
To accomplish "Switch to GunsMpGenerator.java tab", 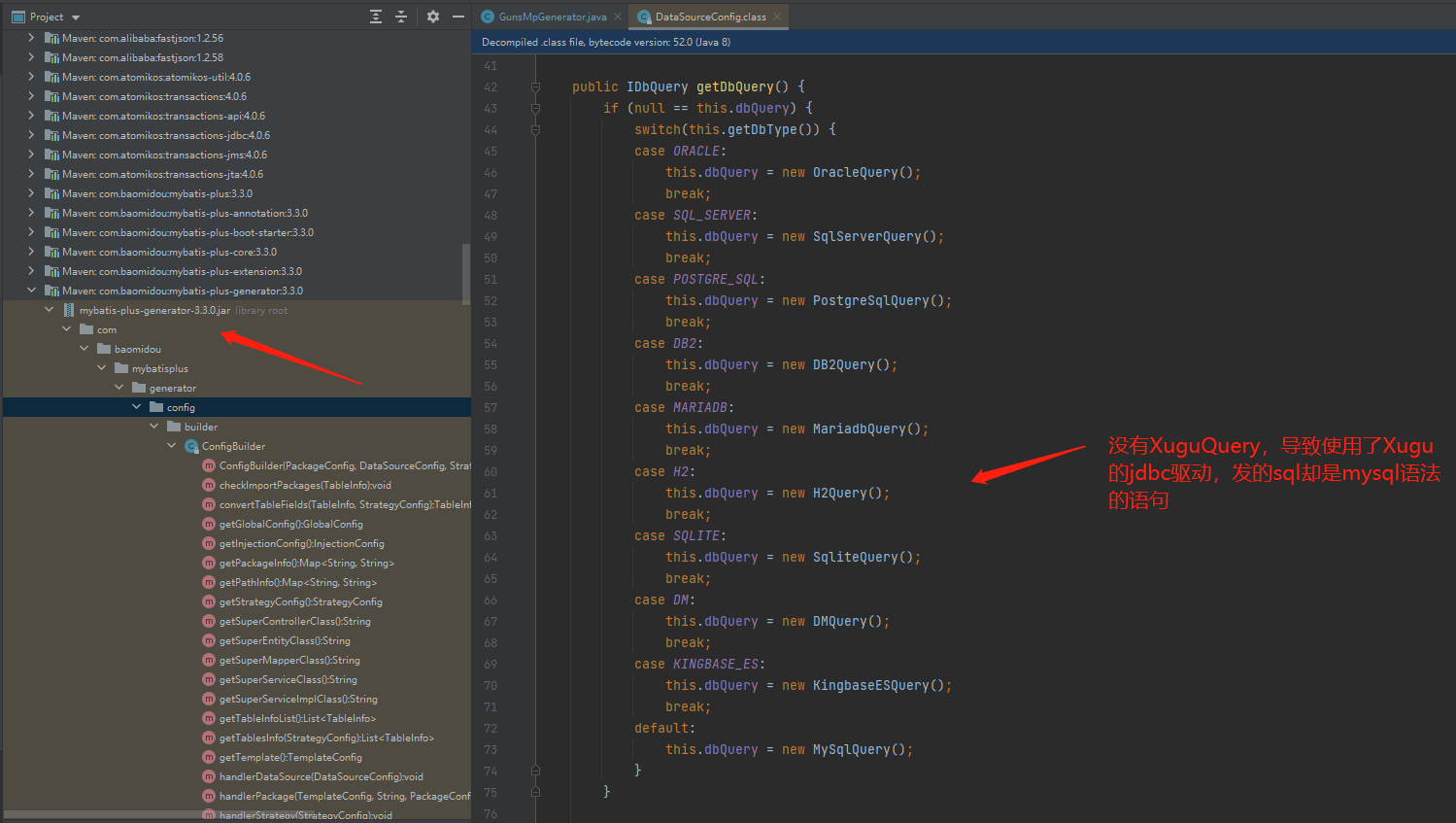I will (552, 17).
